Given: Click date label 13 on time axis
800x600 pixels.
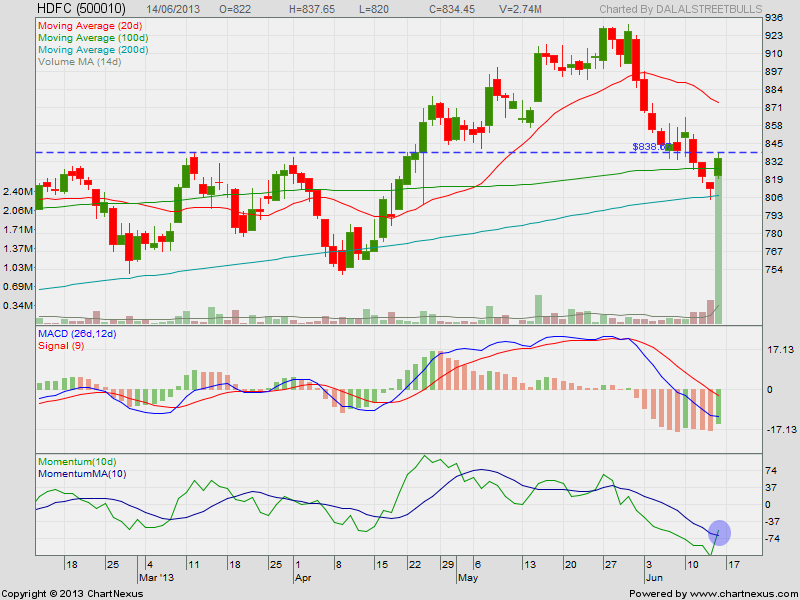Looking at the screenshot, I should (530, 565).
